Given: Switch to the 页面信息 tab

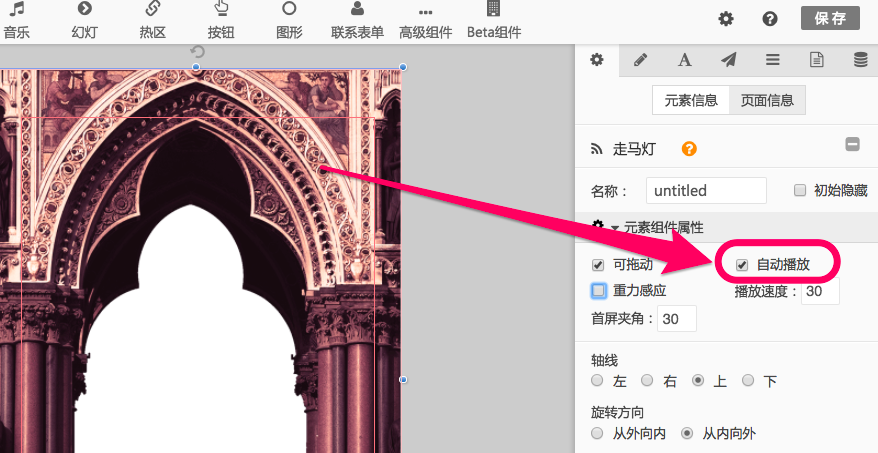Looking at the screenshot, I should [767, 100].
